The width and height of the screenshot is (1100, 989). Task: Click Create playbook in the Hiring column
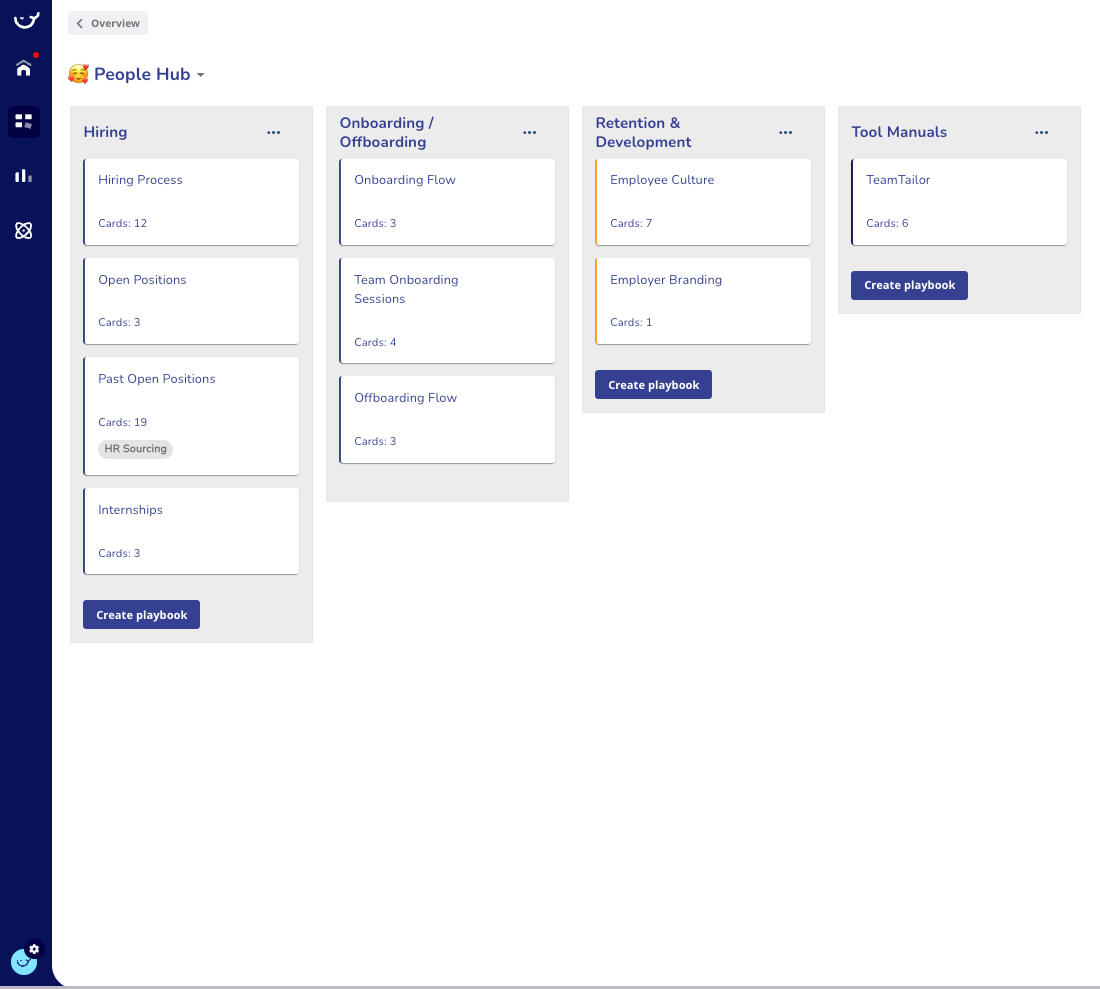(141, 614)
